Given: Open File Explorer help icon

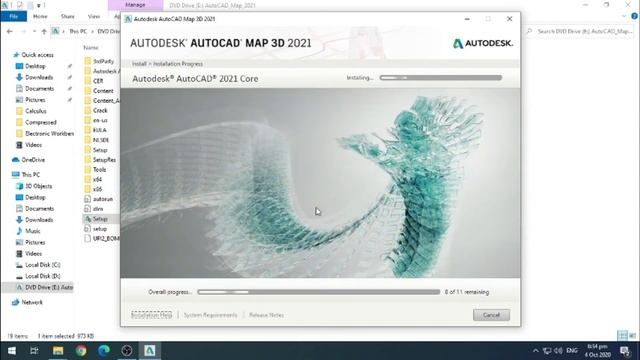Looking at the screenshot, I should click(x=634, y=16).
